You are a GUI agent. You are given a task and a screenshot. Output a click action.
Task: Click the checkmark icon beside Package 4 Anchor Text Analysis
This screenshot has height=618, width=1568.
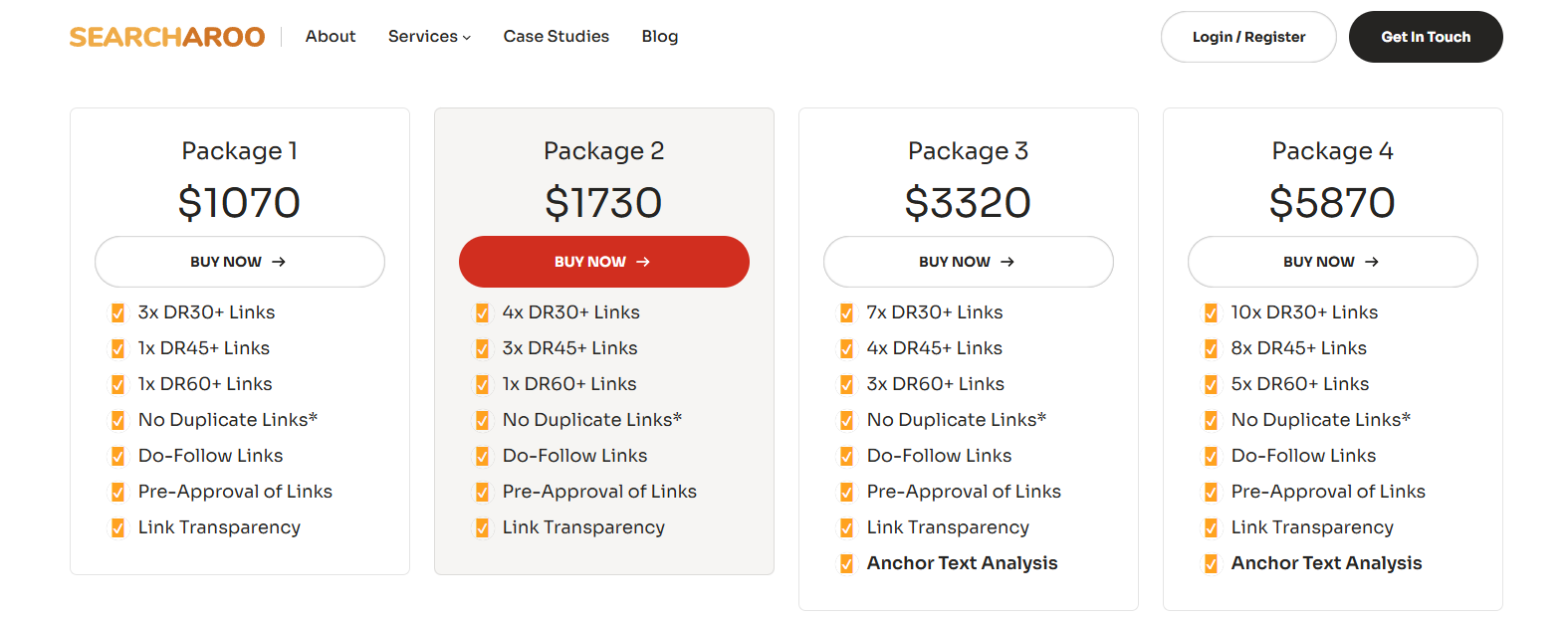click(1211, 563)
